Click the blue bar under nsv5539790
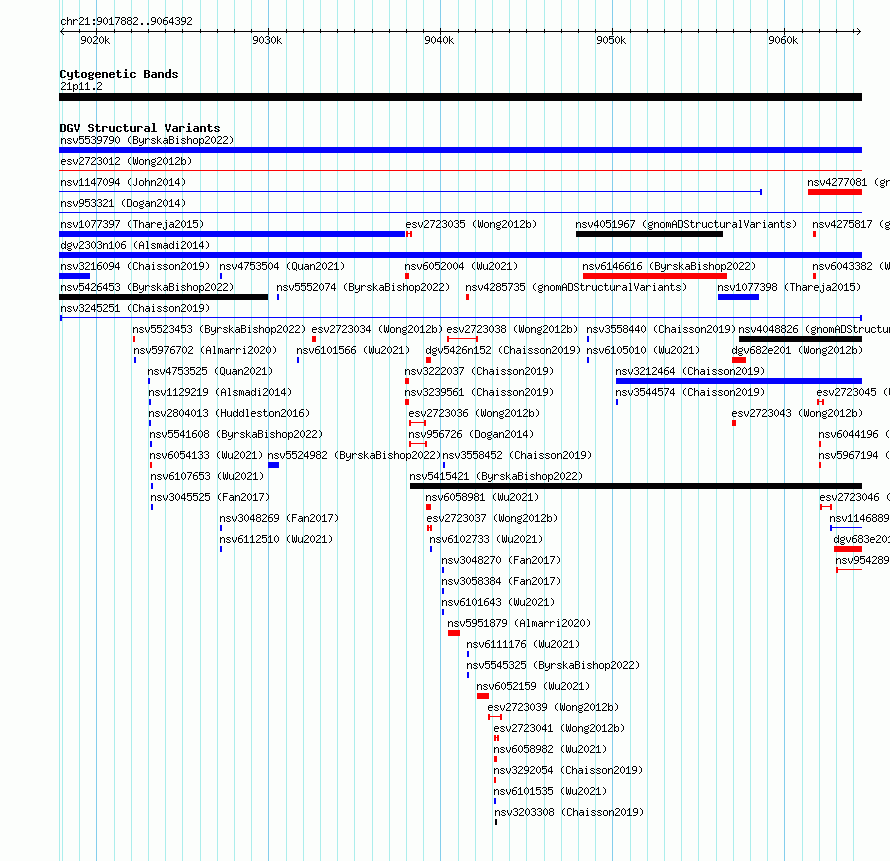Image resolution: width=890 pixels, height=861 pixels. 460,150
